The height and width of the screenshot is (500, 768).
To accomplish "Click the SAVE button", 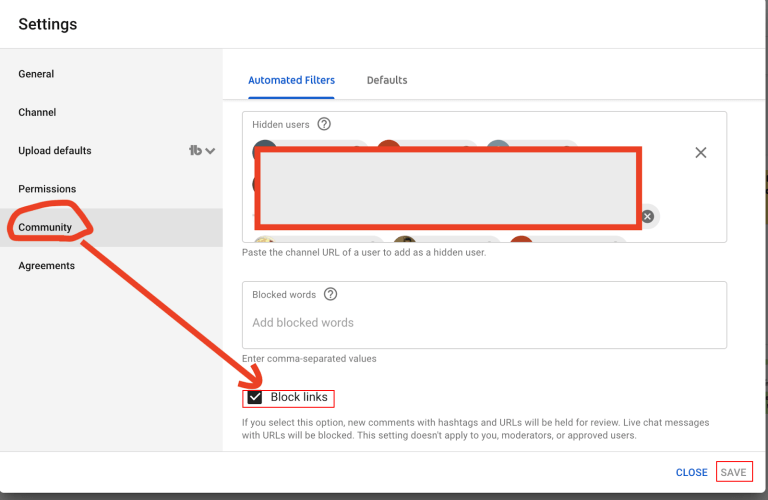I will tap(733, 472).
